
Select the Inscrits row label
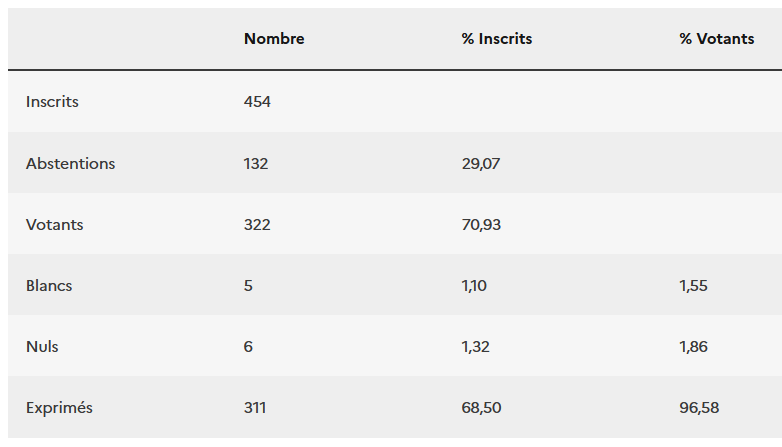click(x=52, y=101)
